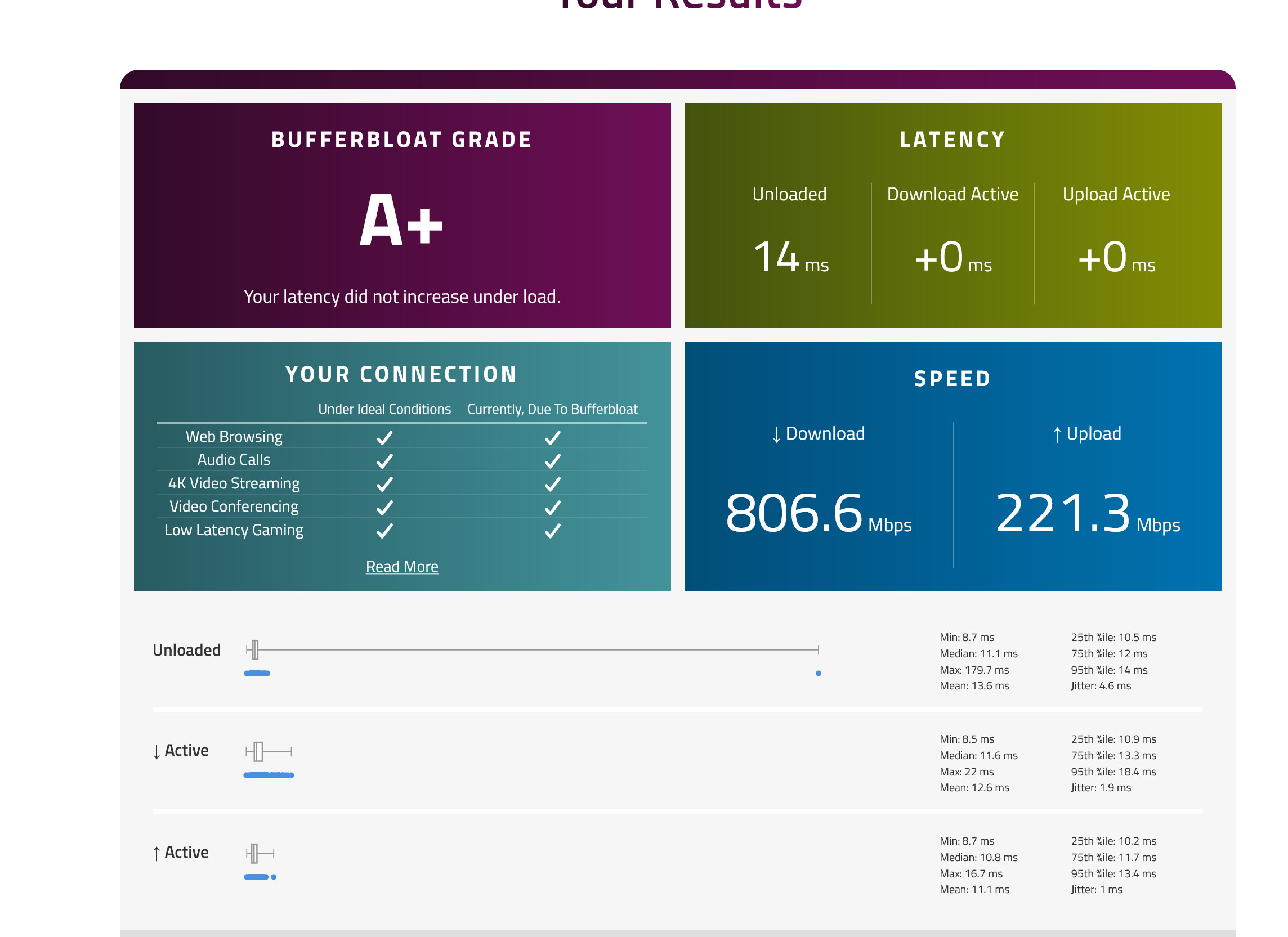Click the Currently, Due To Bufferbloat column header

click(552, 409)
